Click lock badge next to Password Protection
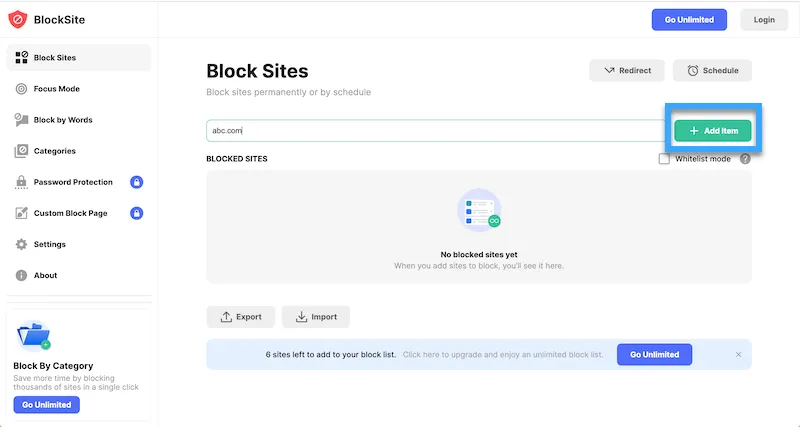Screen dimensions: 800x427 [x=136, y=182]
